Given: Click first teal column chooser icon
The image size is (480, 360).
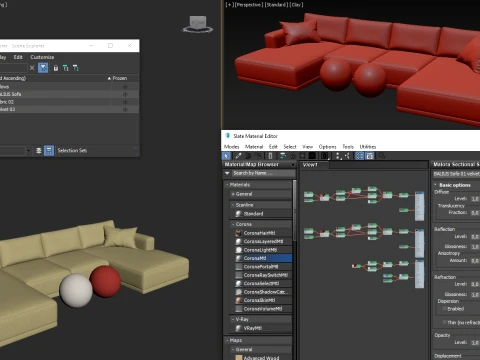Looking at the screenshot, I should pyautogui.click(x=66, y=68).
